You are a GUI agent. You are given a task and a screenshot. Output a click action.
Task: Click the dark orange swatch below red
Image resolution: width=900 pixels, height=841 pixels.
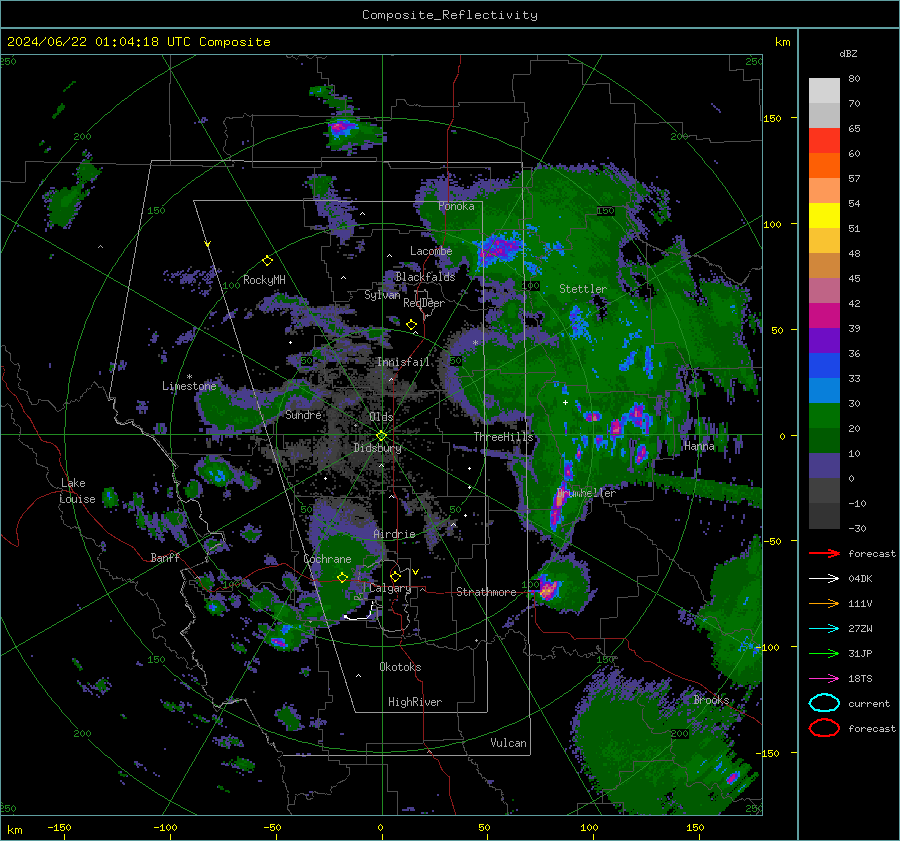click(x=824, y=166)
